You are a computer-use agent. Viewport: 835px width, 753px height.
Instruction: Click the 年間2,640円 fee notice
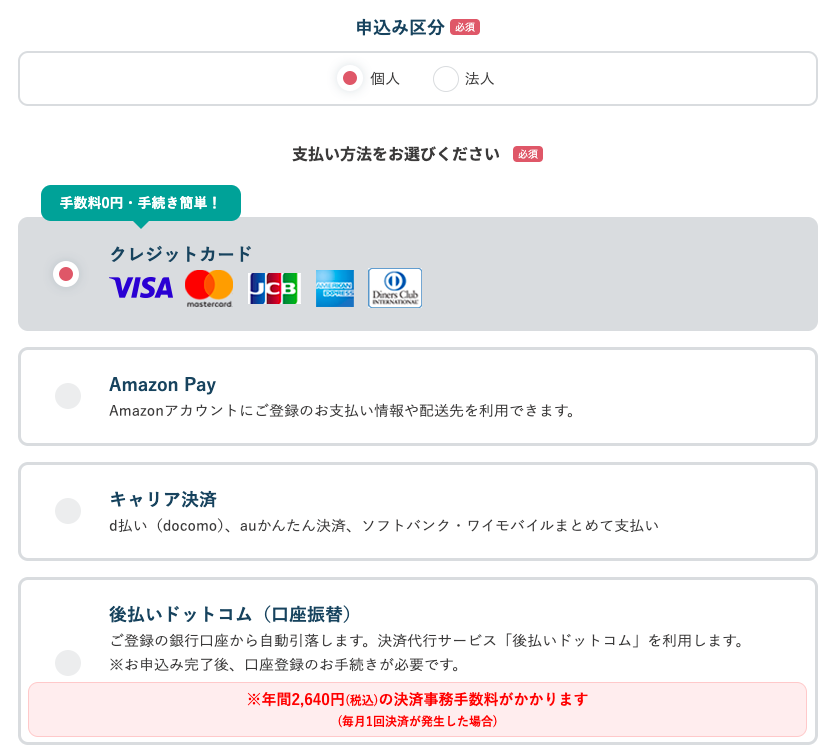coord(418,699)
